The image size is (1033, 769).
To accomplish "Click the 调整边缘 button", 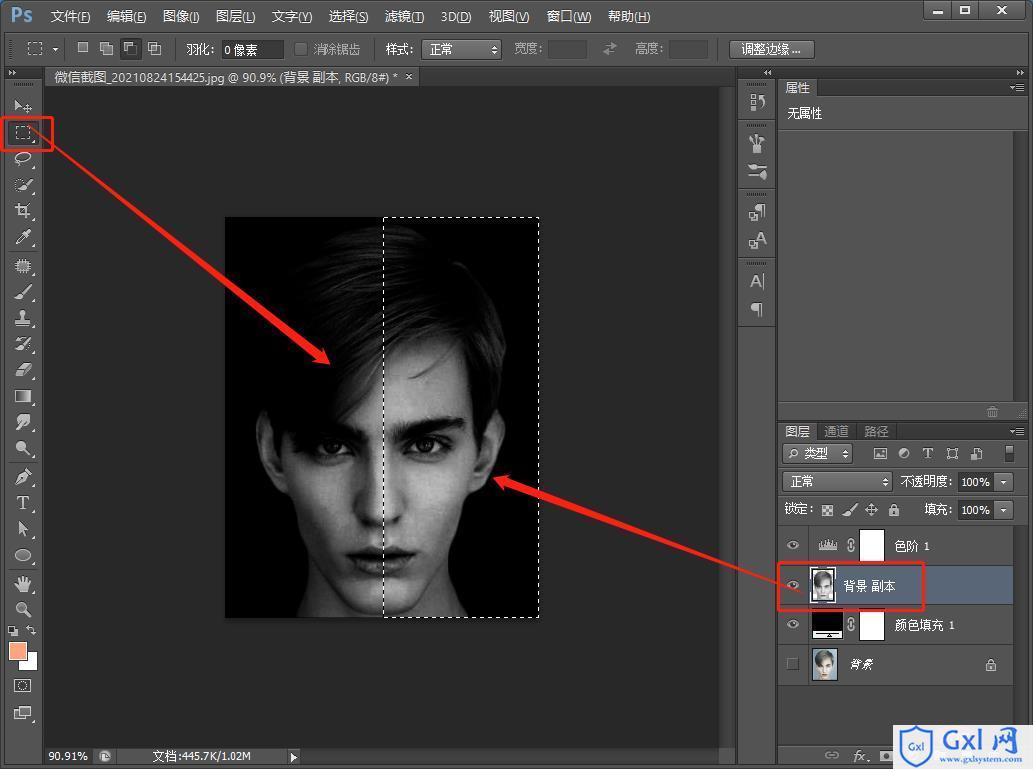I will tap(771, 49).
